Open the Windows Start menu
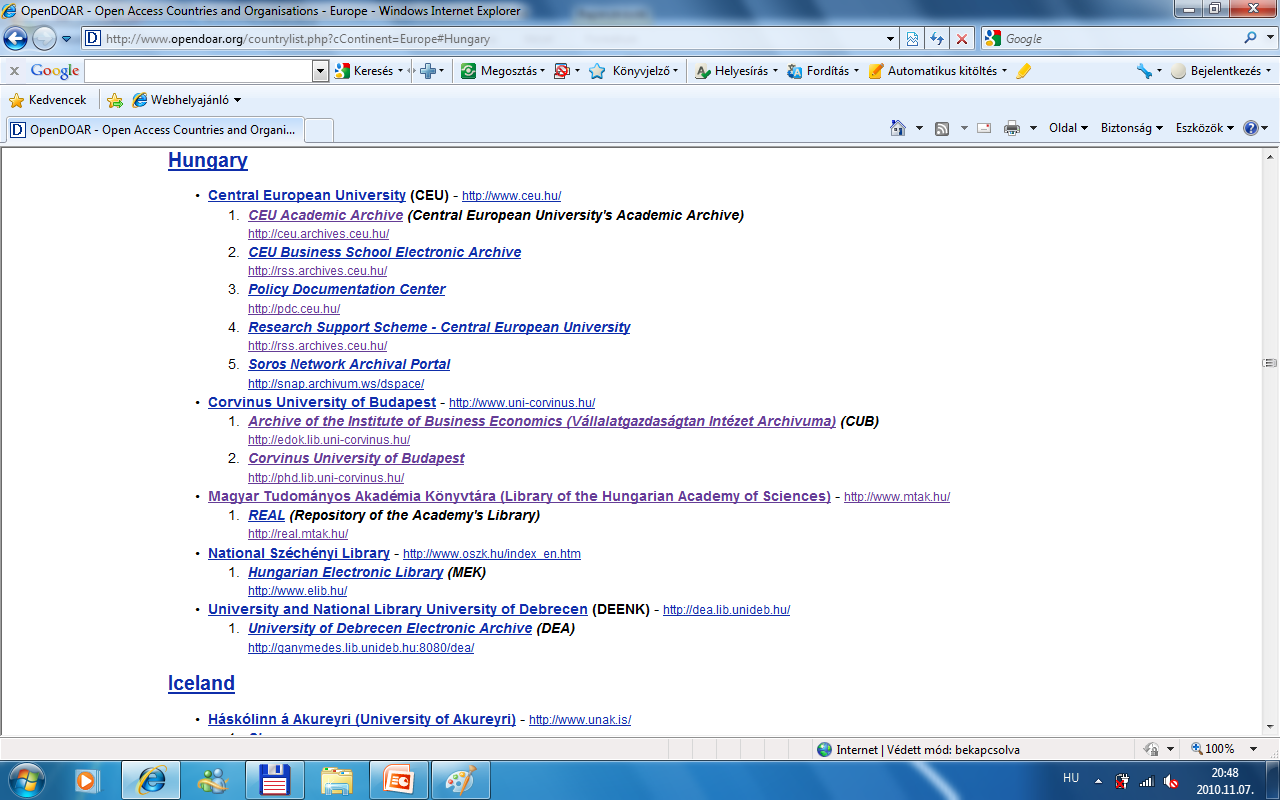This screenshot has width=1280, height=800. [27, 780]
